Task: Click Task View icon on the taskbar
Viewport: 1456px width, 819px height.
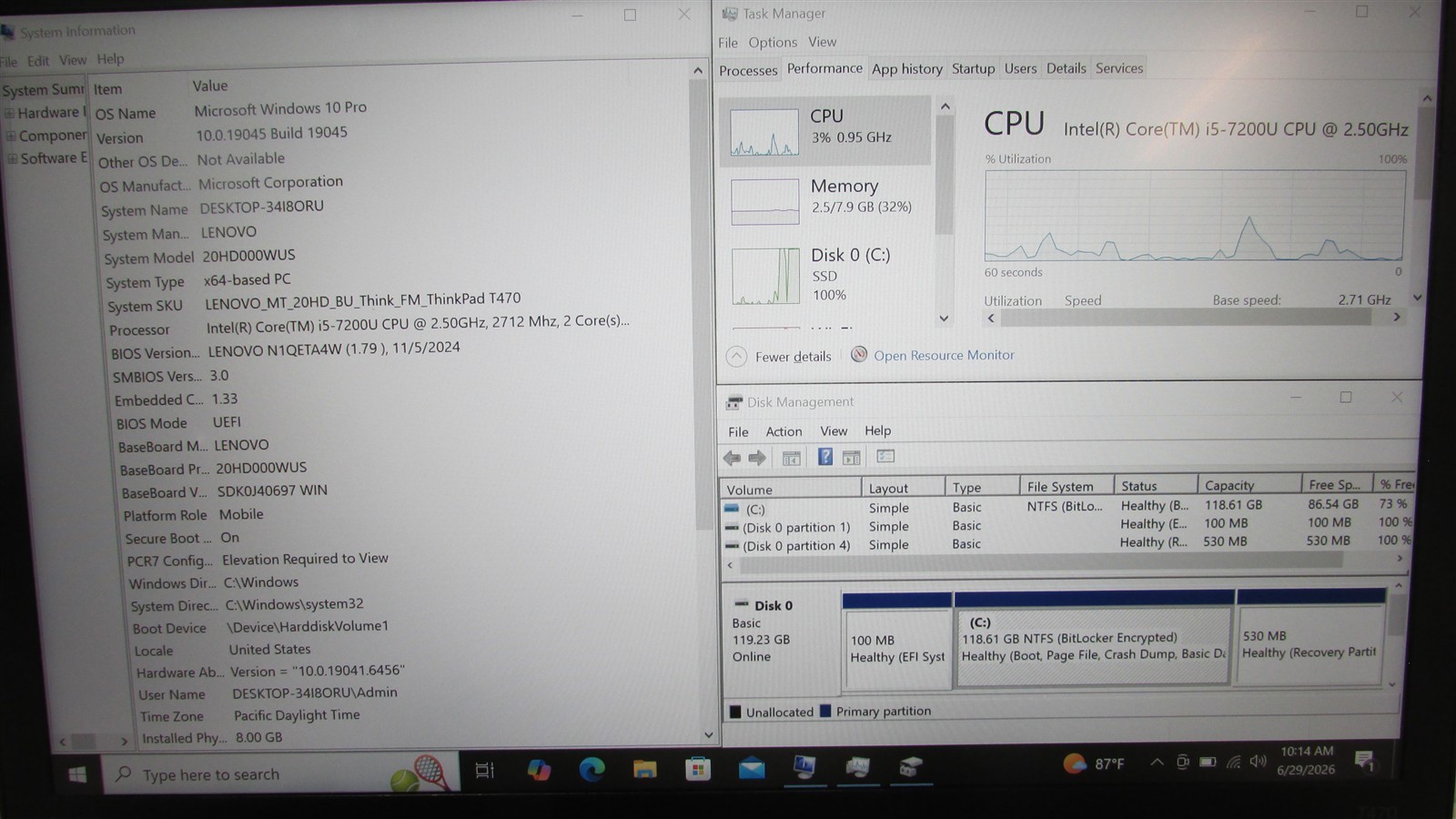Action: [485, 771]
